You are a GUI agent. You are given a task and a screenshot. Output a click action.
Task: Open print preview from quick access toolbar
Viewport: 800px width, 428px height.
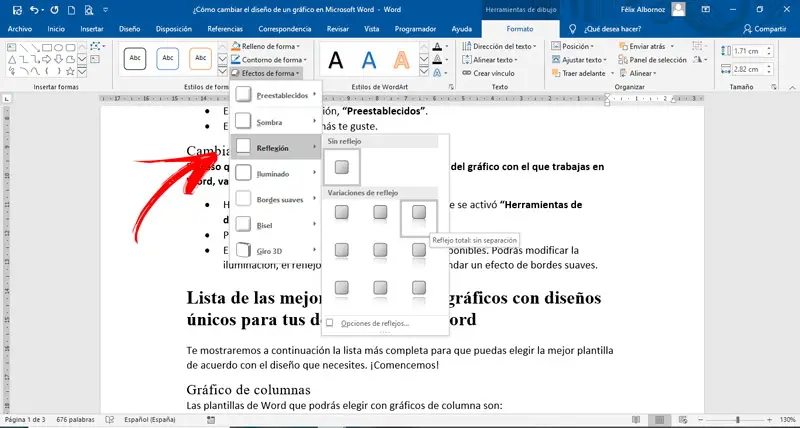click(89, 10)
